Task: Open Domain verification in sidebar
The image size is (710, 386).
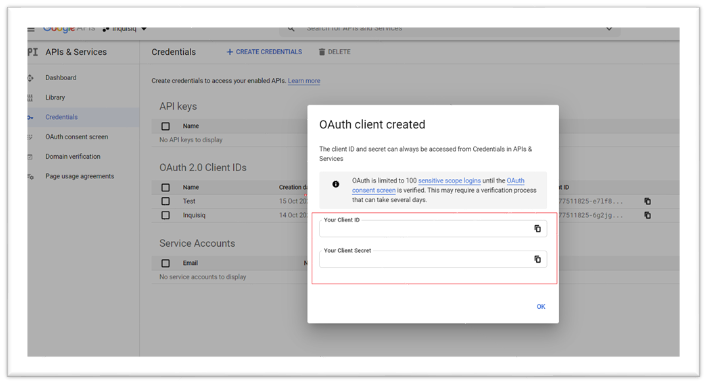Action: point(73,156)
